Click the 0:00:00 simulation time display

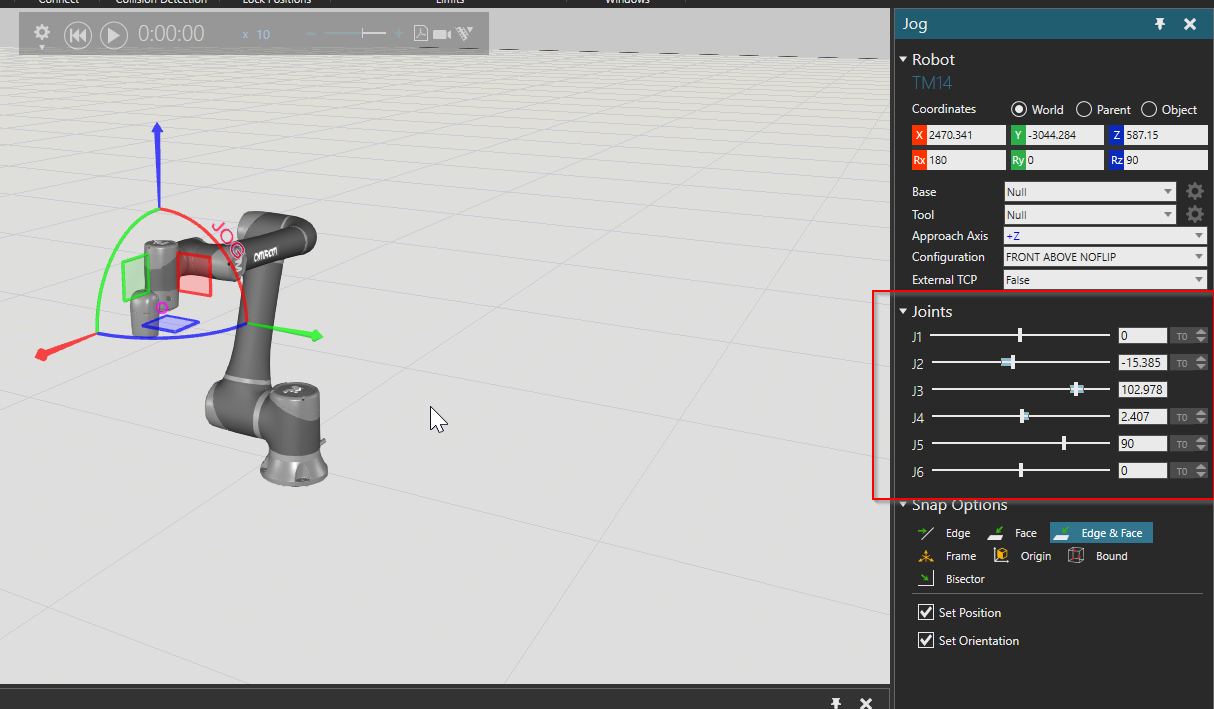tap(171, 34)
